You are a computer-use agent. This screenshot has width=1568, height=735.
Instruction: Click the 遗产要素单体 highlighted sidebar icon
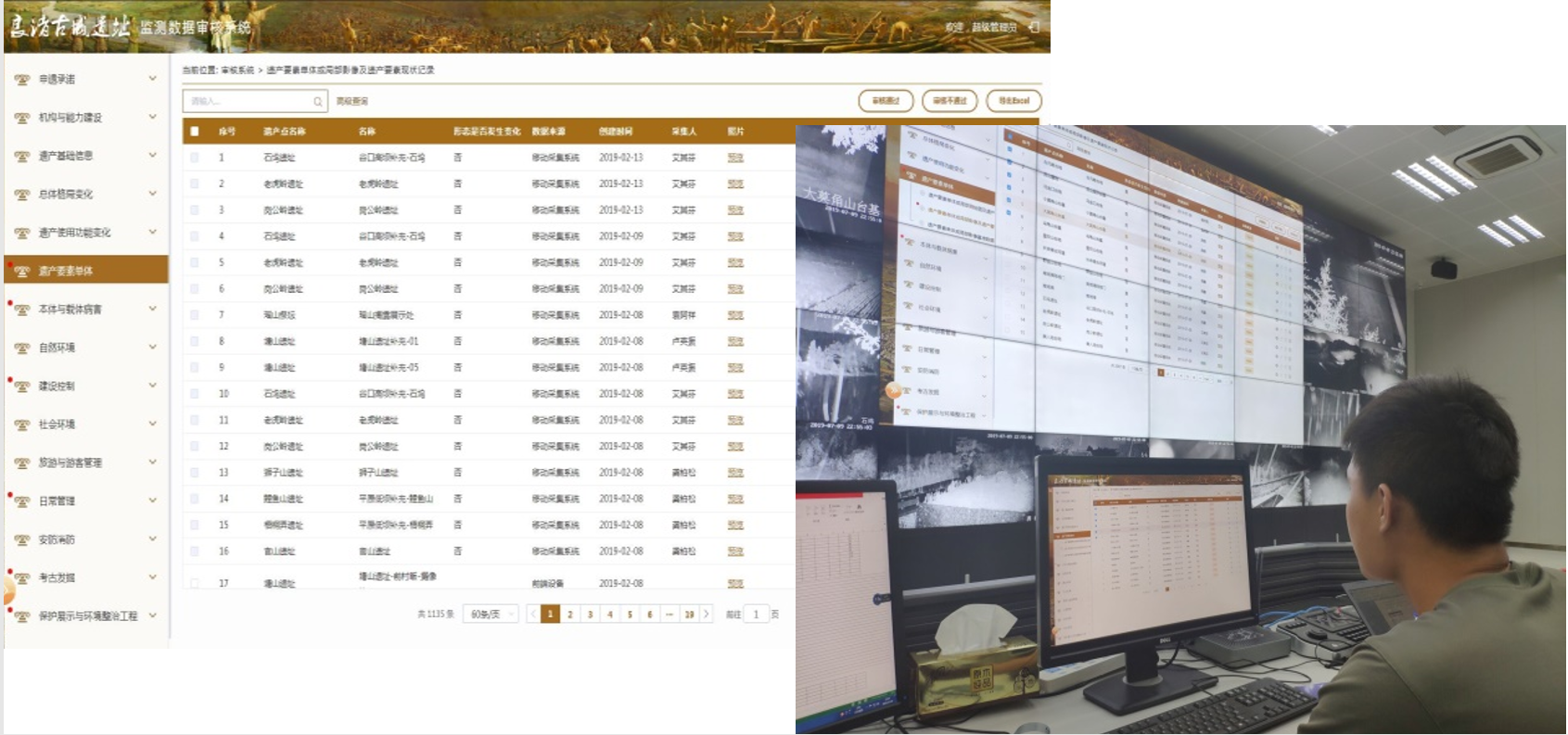point(22,272)
